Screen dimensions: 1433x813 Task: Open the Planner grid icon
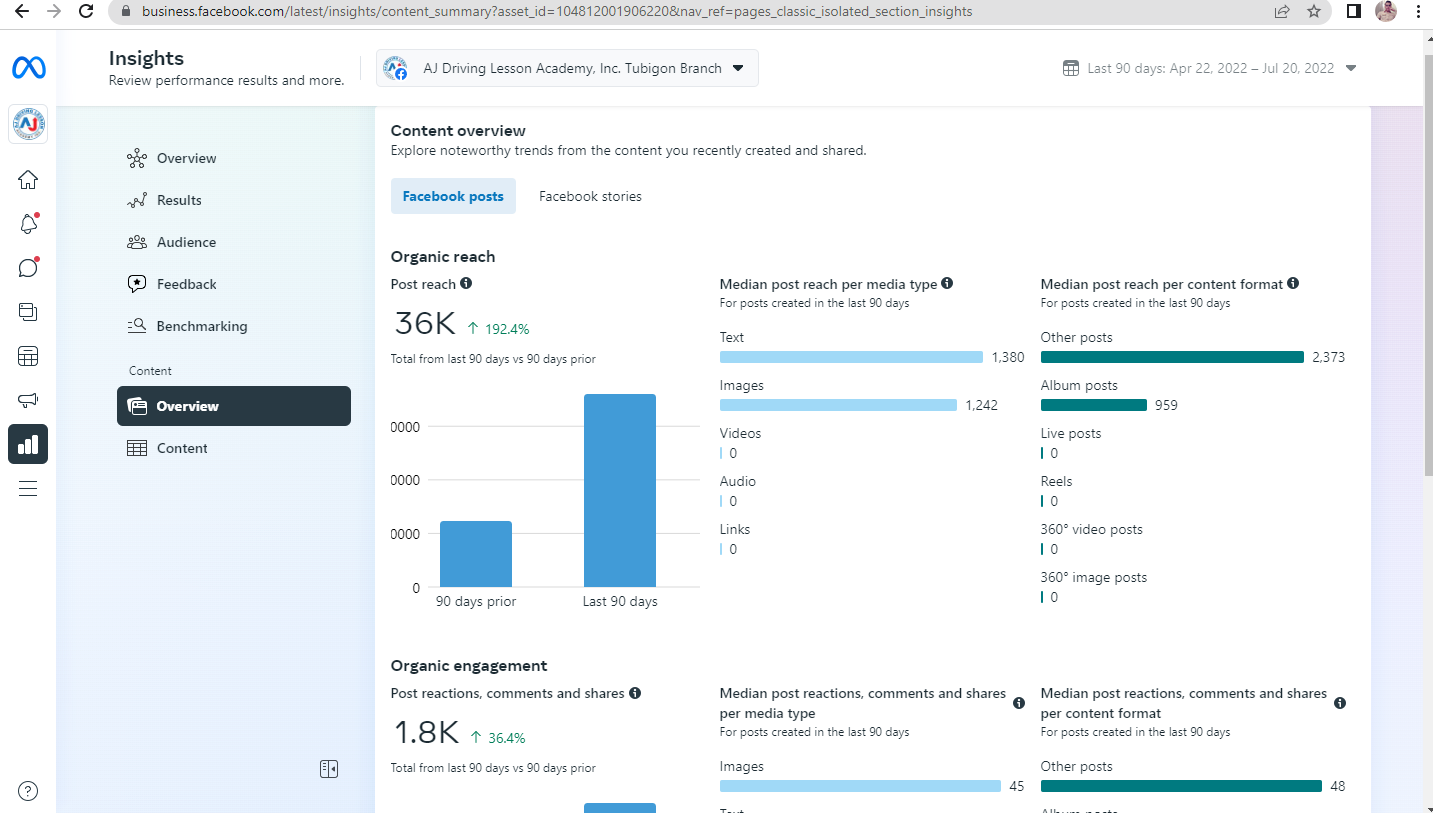tap(28, 356)
